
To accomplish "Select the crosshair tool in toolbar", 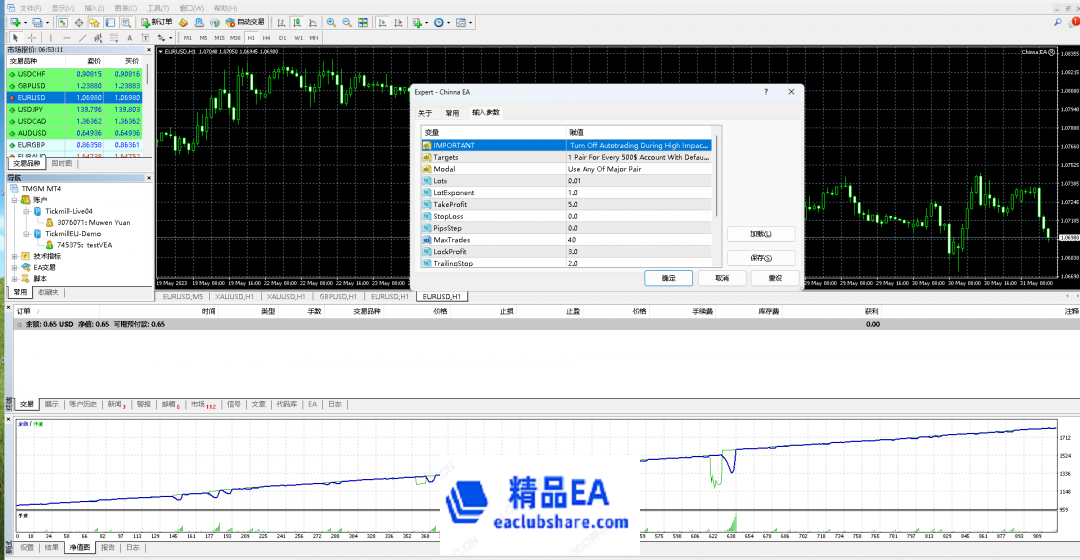I will [x=32, y=38].
